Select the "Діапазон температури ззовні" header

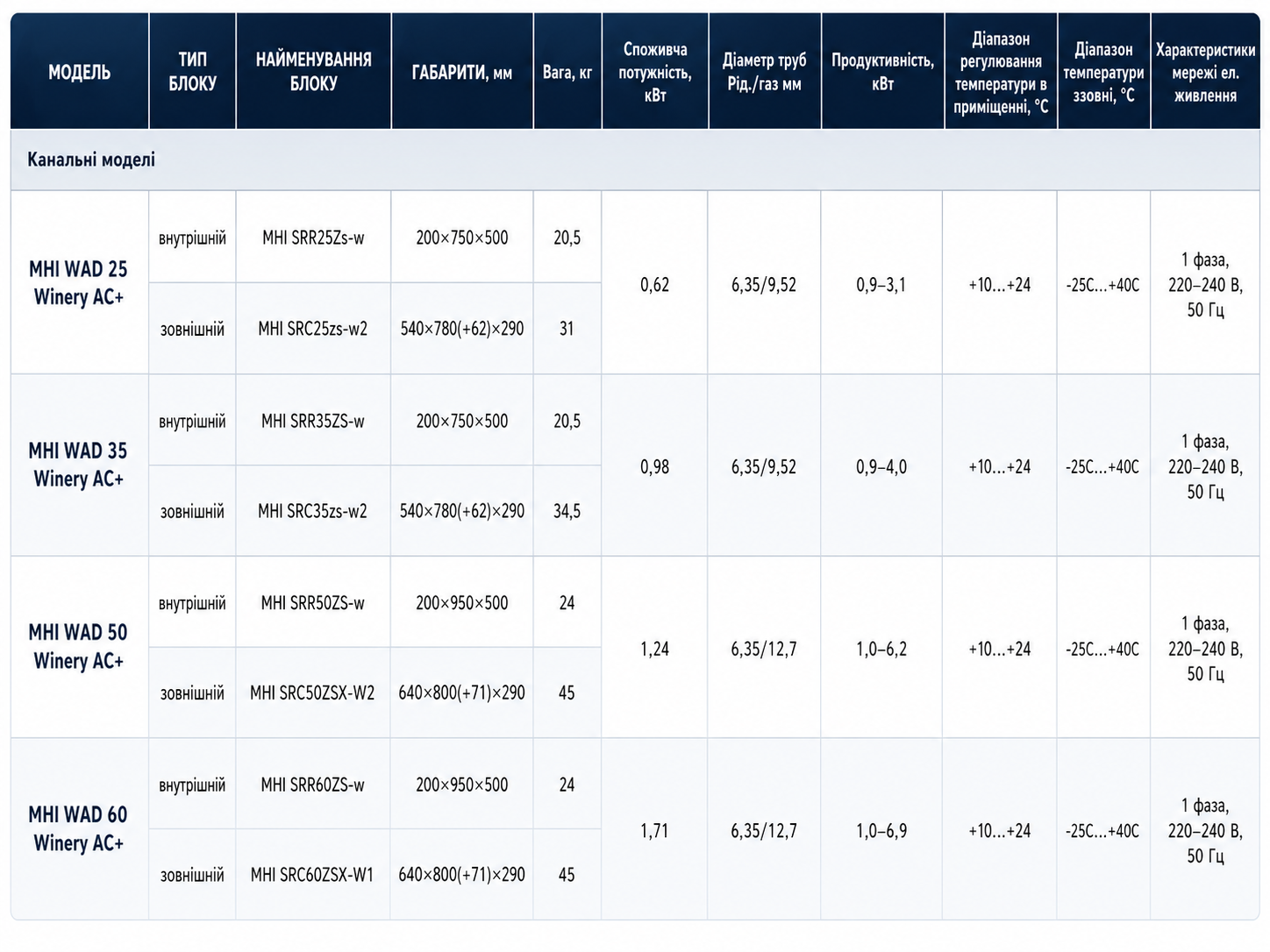point(1103,72)
